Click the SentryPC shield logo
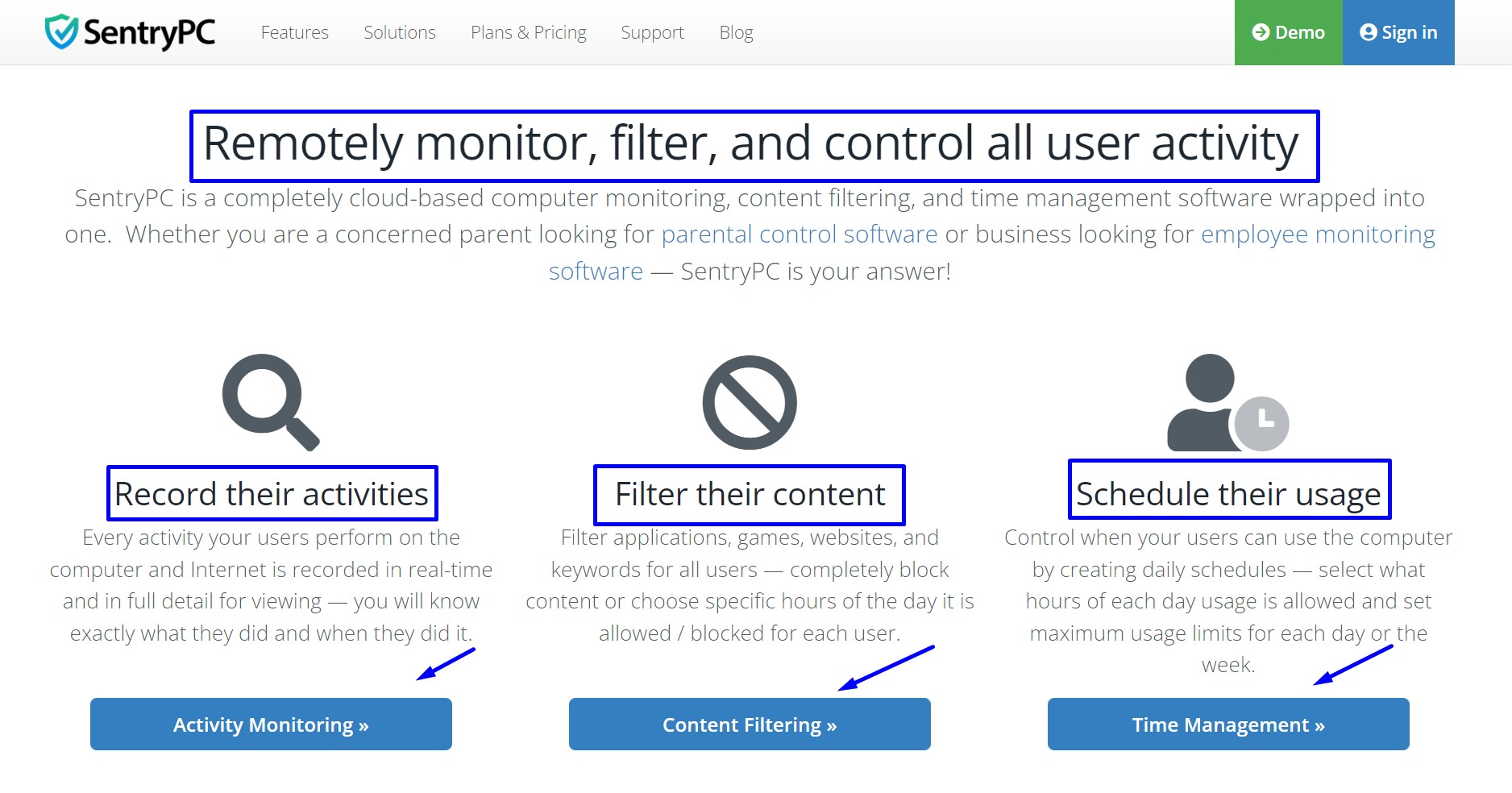 (x=61, y=32)
